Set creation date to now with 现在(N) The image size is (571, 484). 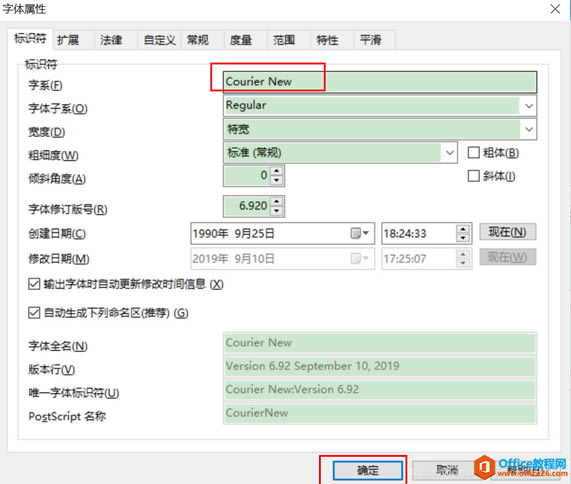pyautogui.click(x=507, y=232)
